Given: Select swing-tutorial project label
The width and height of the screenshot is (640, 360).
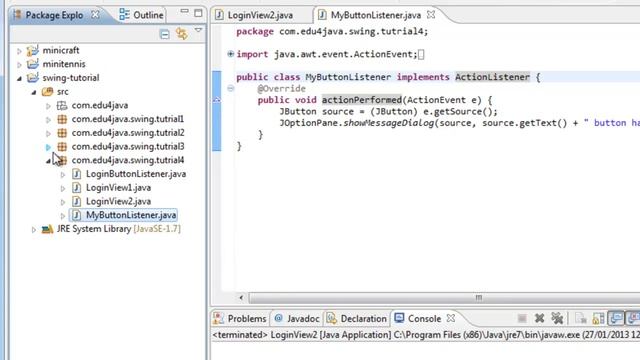Looking at the screenshot, I should (71, 78).
